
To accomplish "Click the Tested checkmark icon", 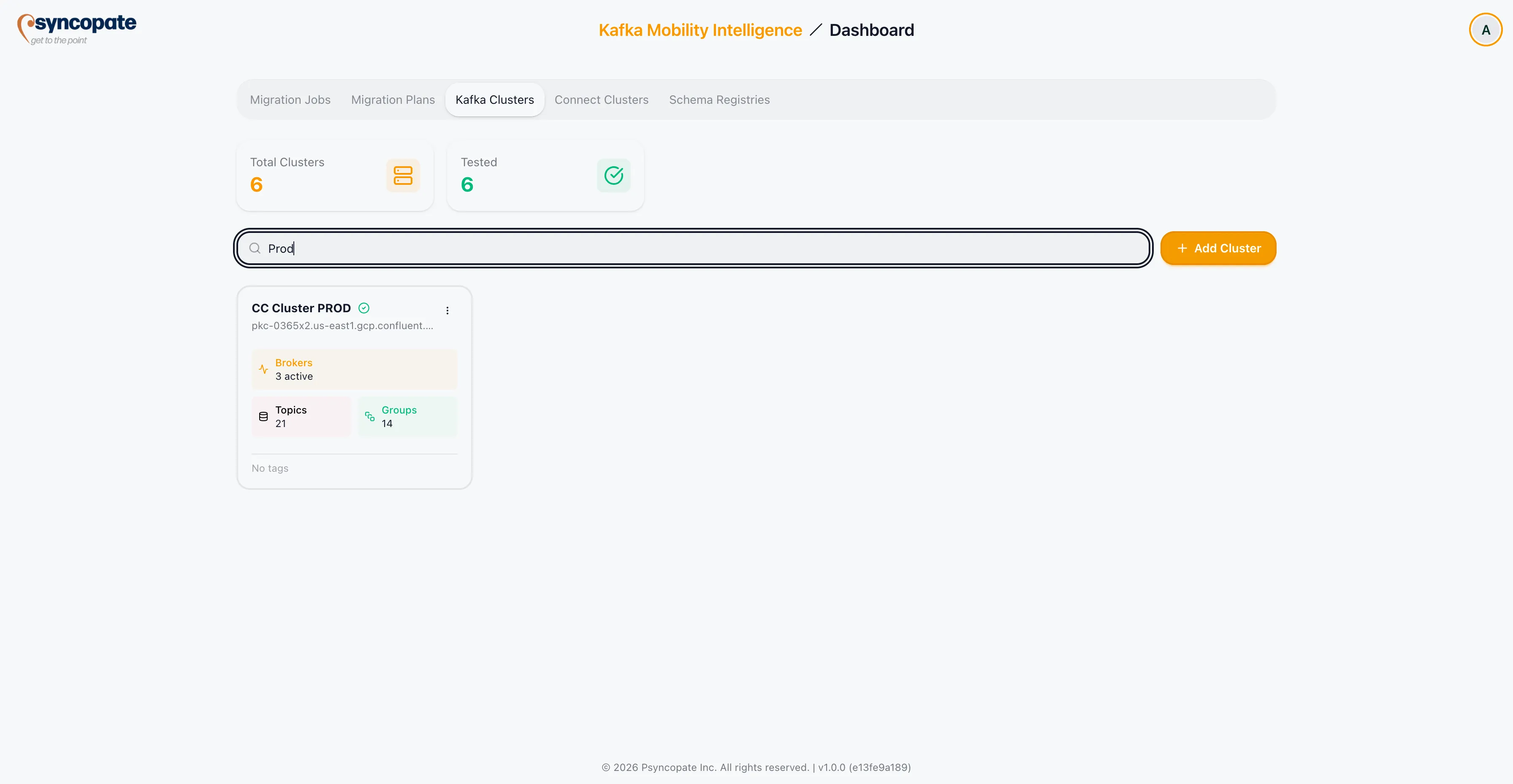I will 613,175.
